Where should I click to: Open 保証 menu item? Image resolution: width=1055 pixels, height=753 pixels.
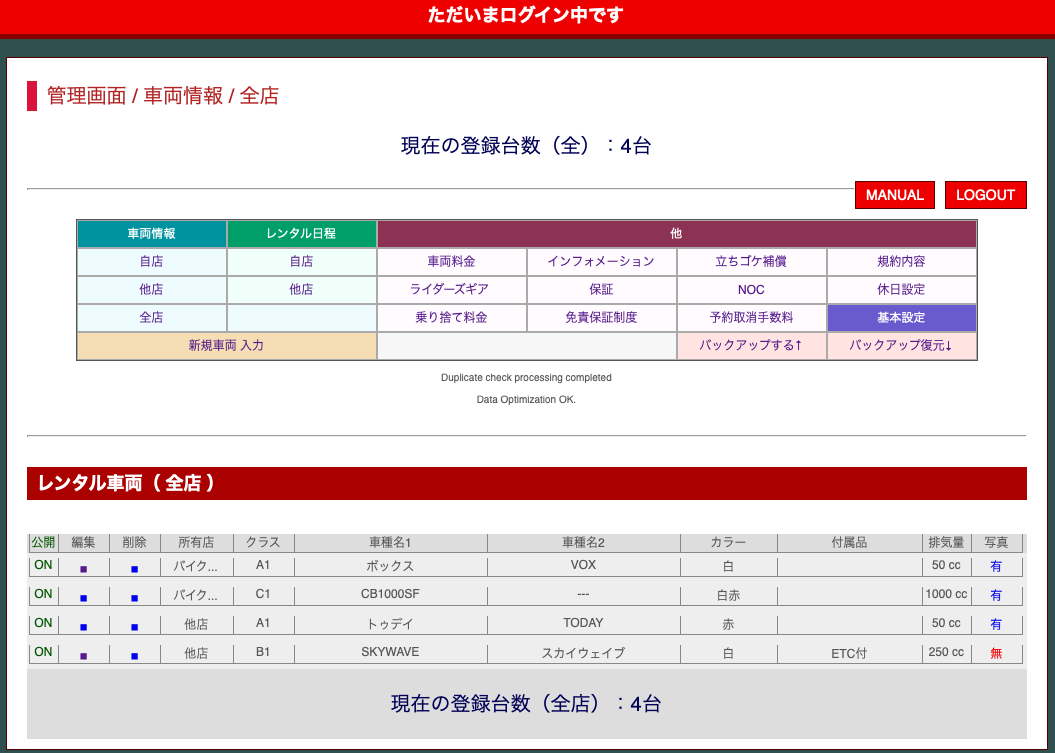click(x=601, y=290)
